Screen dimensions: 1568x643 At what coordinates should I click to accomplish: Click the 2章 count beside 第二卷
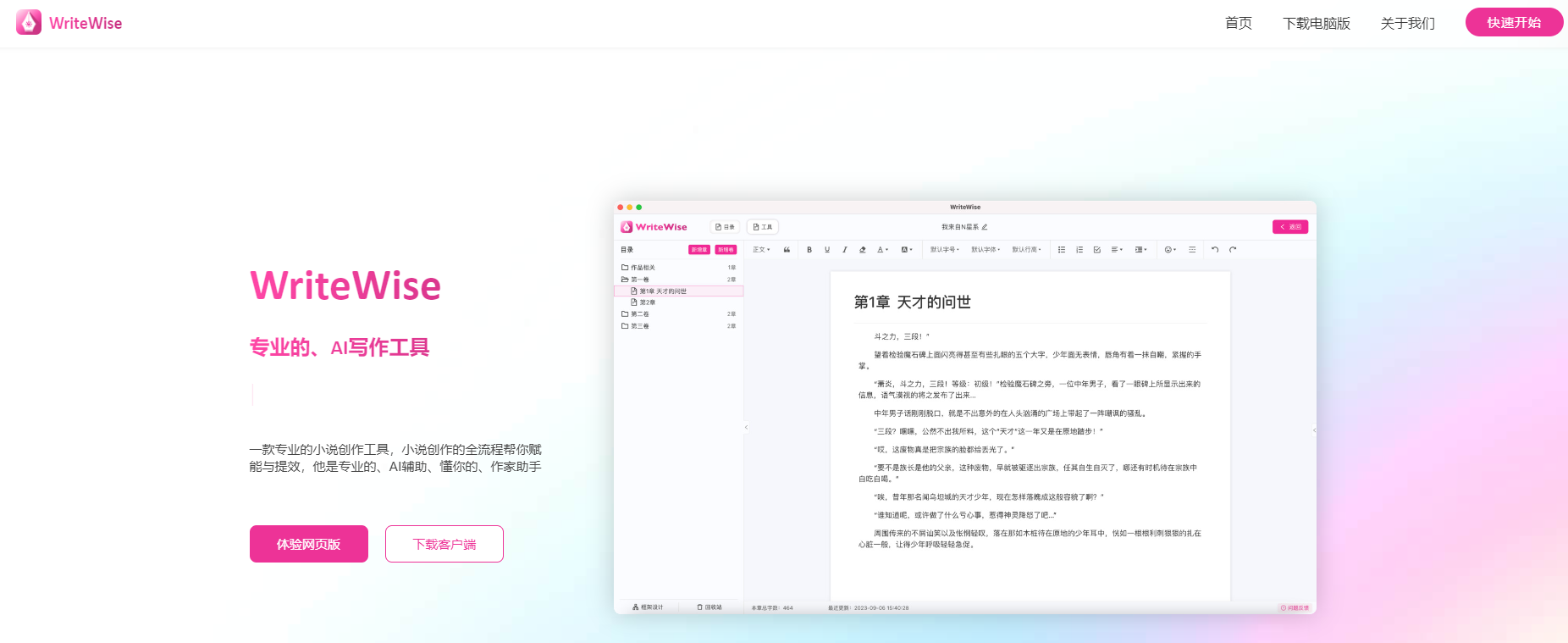pos(732,314)
